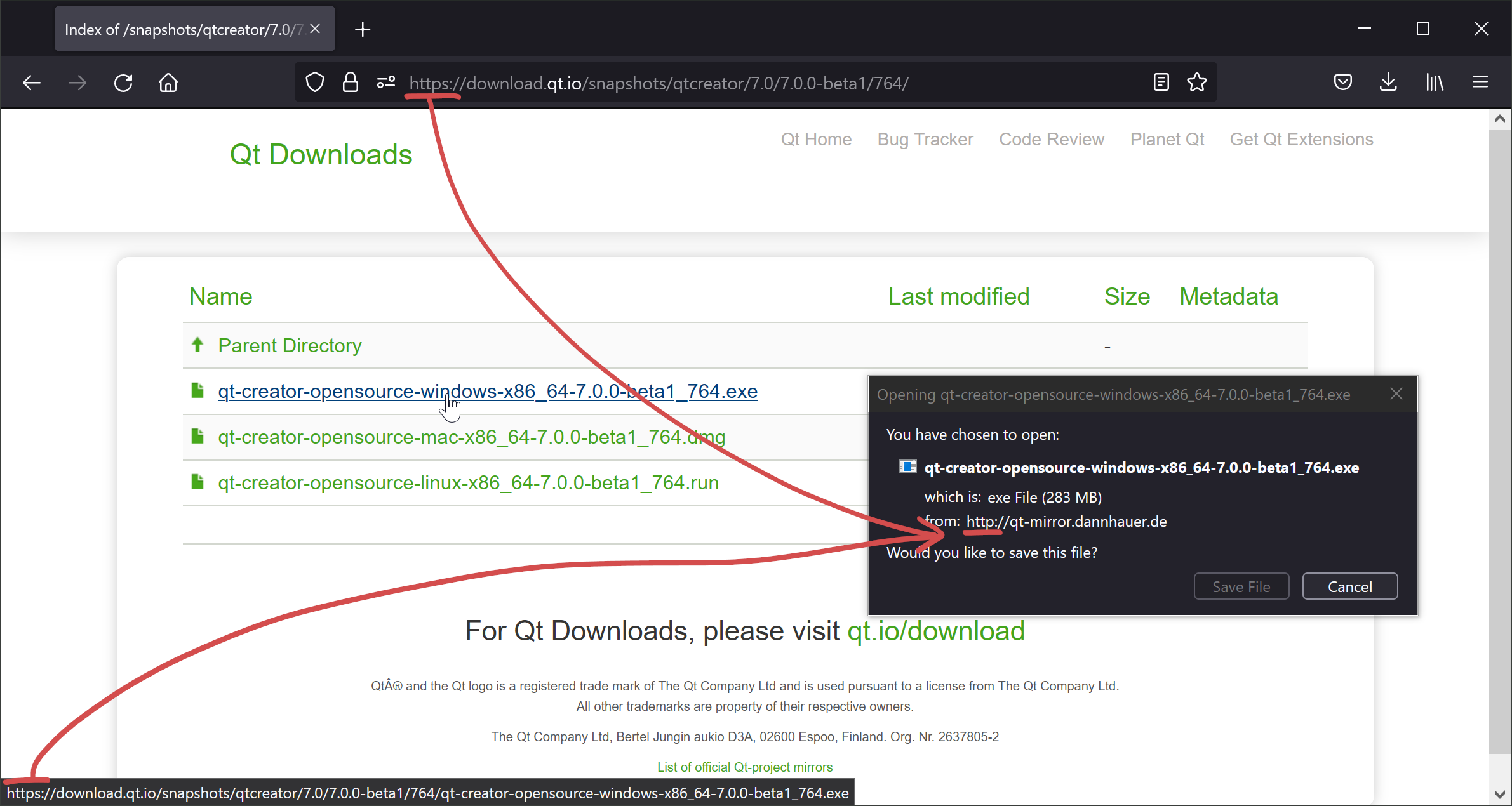
Task: Go back to previous page
Action: (32, 83)
